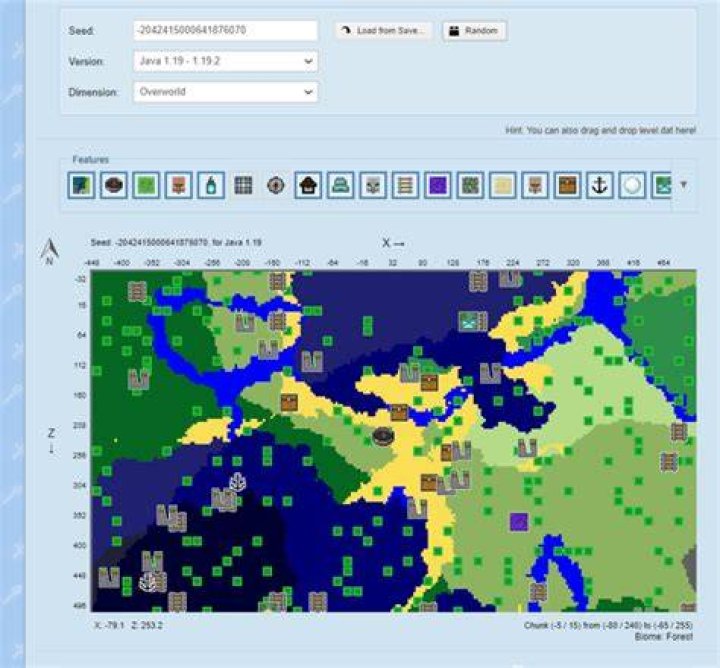Image resolution: width=720 pixels, height=668 pixels.
Task: Click the 'X →' axis label
Action: click(x=393, y=243)
